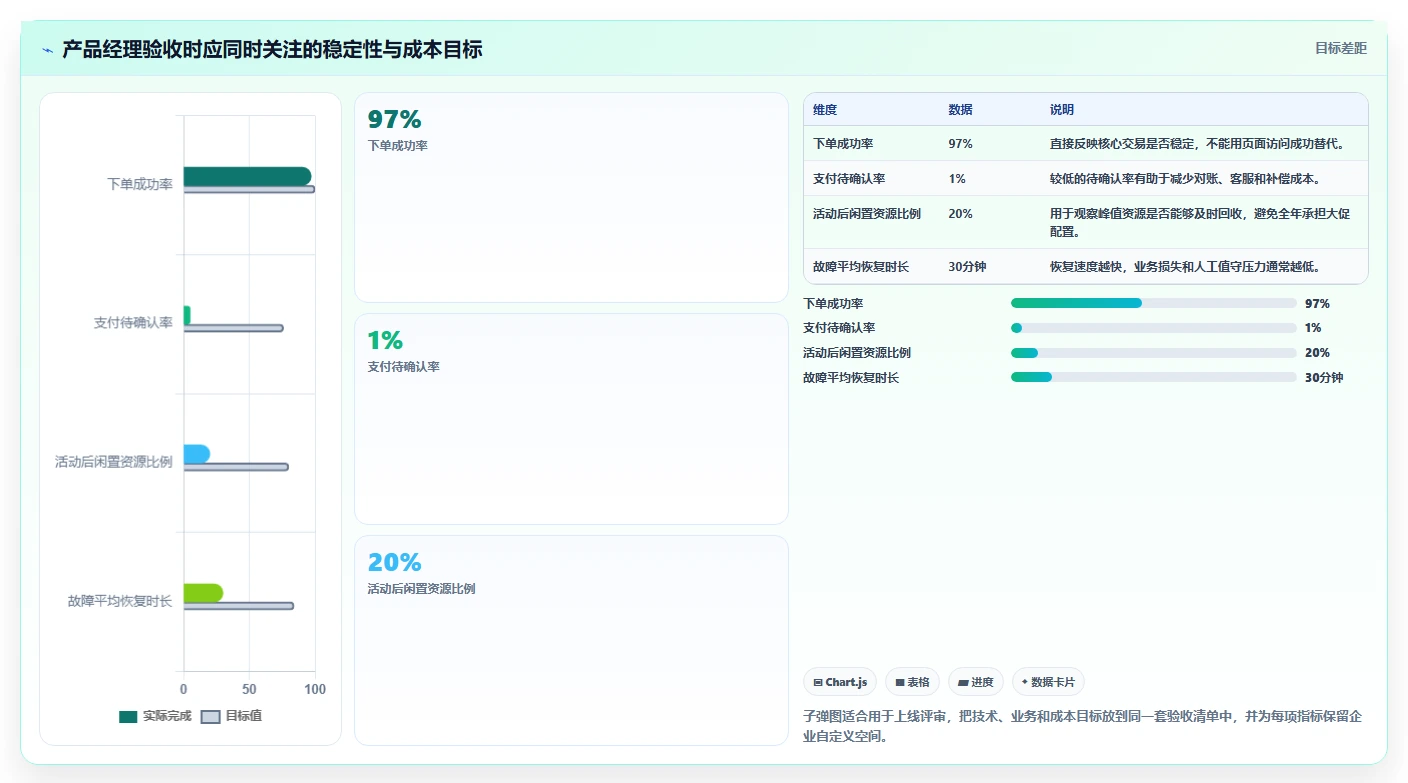The image size is (1408, 783).
Task: Select the 数据卡片 tag chip
Action: click(x=1048, y=682)
